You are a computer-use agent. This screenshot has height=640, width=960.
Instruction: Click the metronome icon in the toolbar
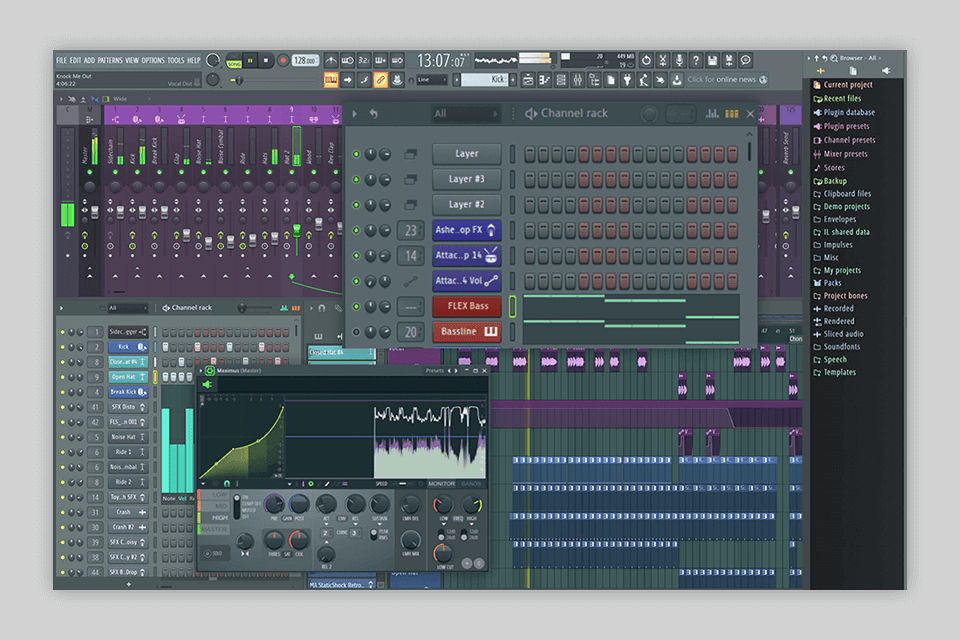pos(331,61)
